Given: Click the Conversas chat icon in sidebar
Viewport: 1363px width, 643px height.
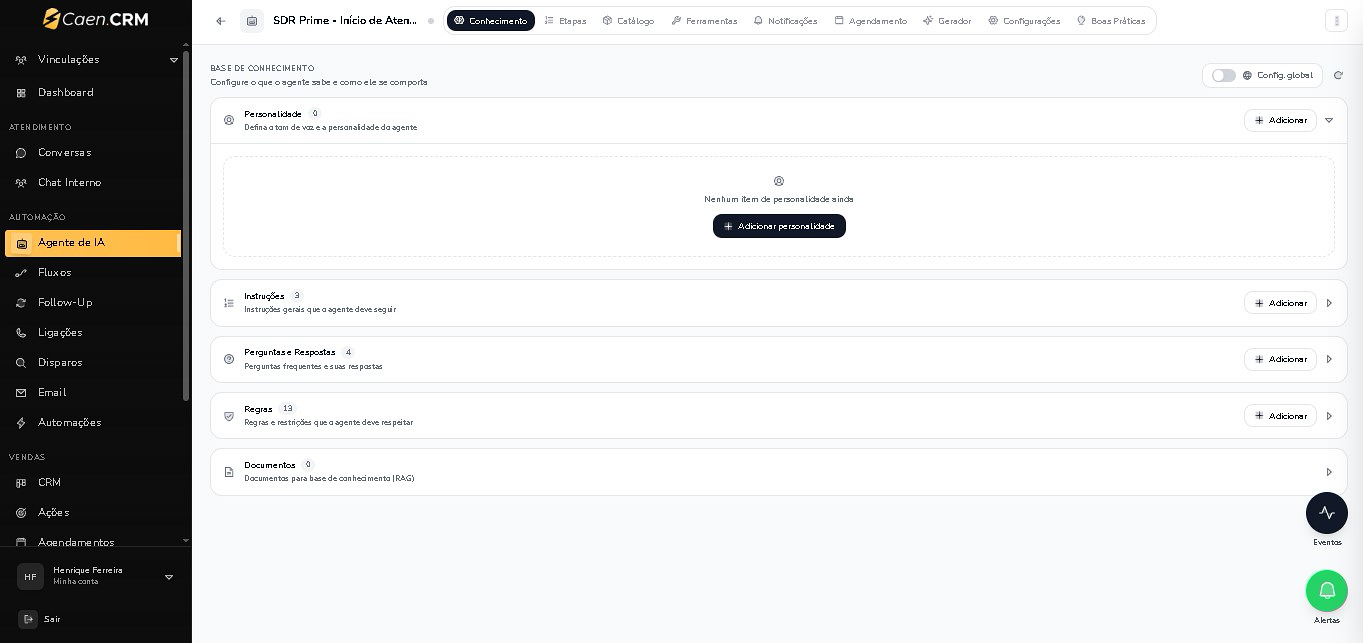Looking at the screenshot, I should [x=21, y=153].
